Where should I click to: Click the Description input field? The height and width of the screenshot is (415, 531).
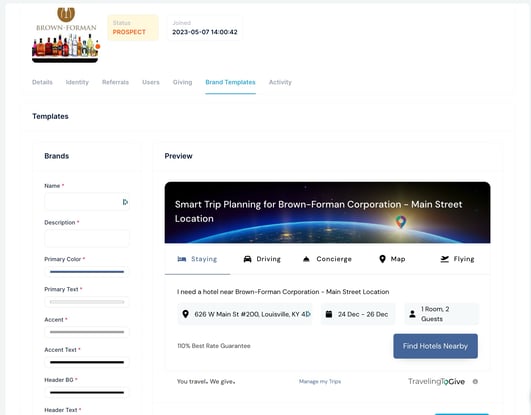87,238
